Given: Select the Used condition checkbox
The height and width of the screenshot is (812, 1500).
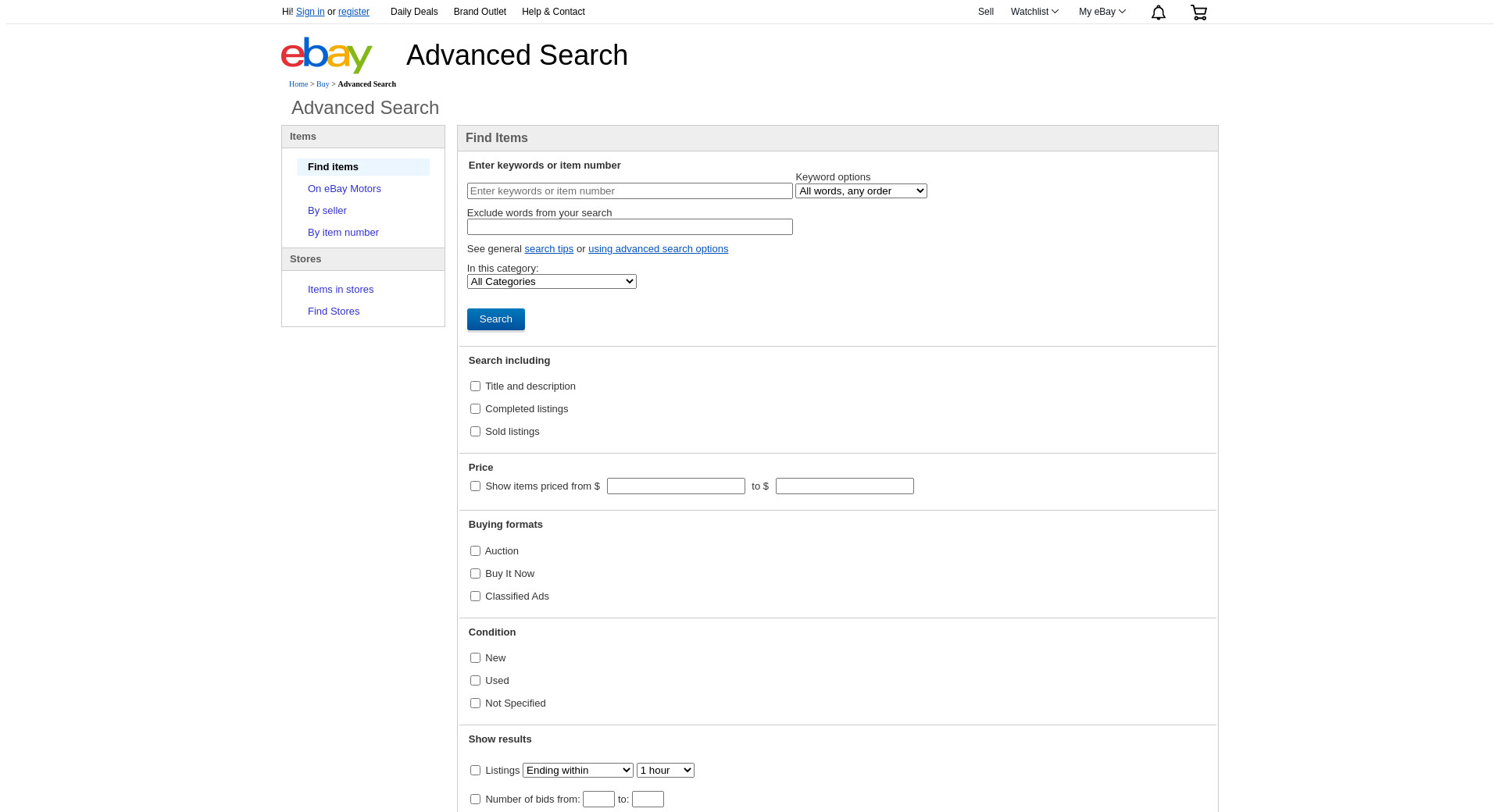Looking at the screenshot, I should tap(475, 681).
